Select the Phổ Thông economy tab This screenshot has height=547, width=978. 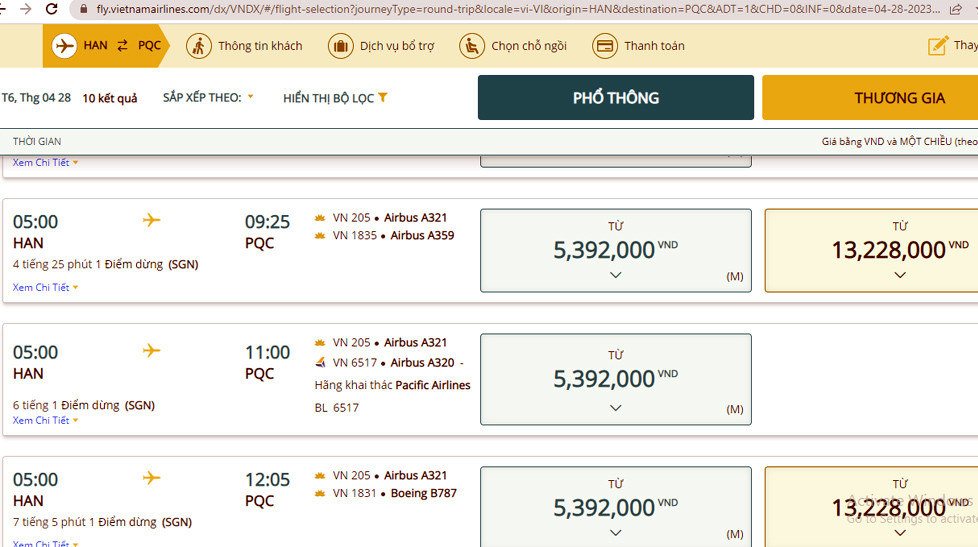[615, 98]
